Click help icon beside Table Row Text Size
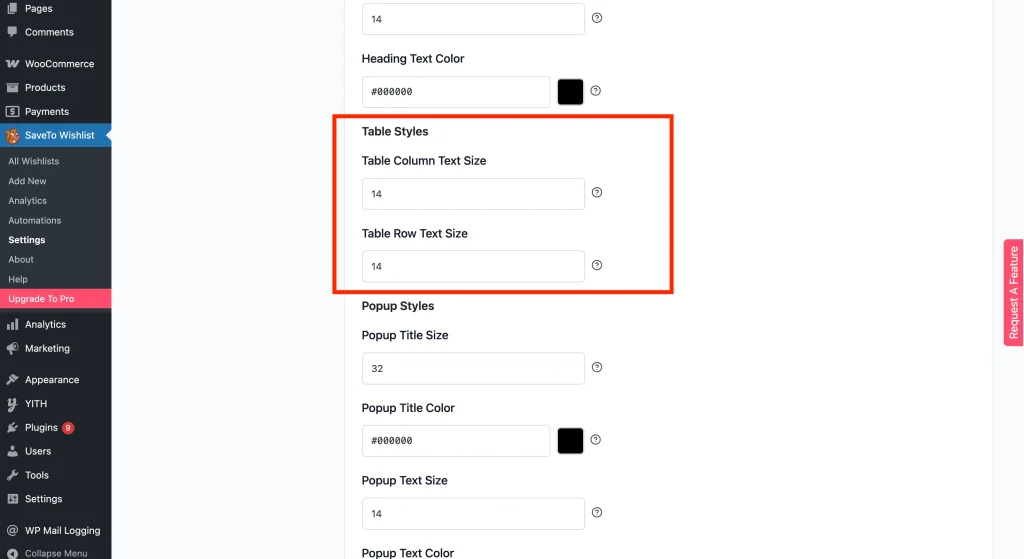This screenshot has width=1024, height=559. pos(597,266)
